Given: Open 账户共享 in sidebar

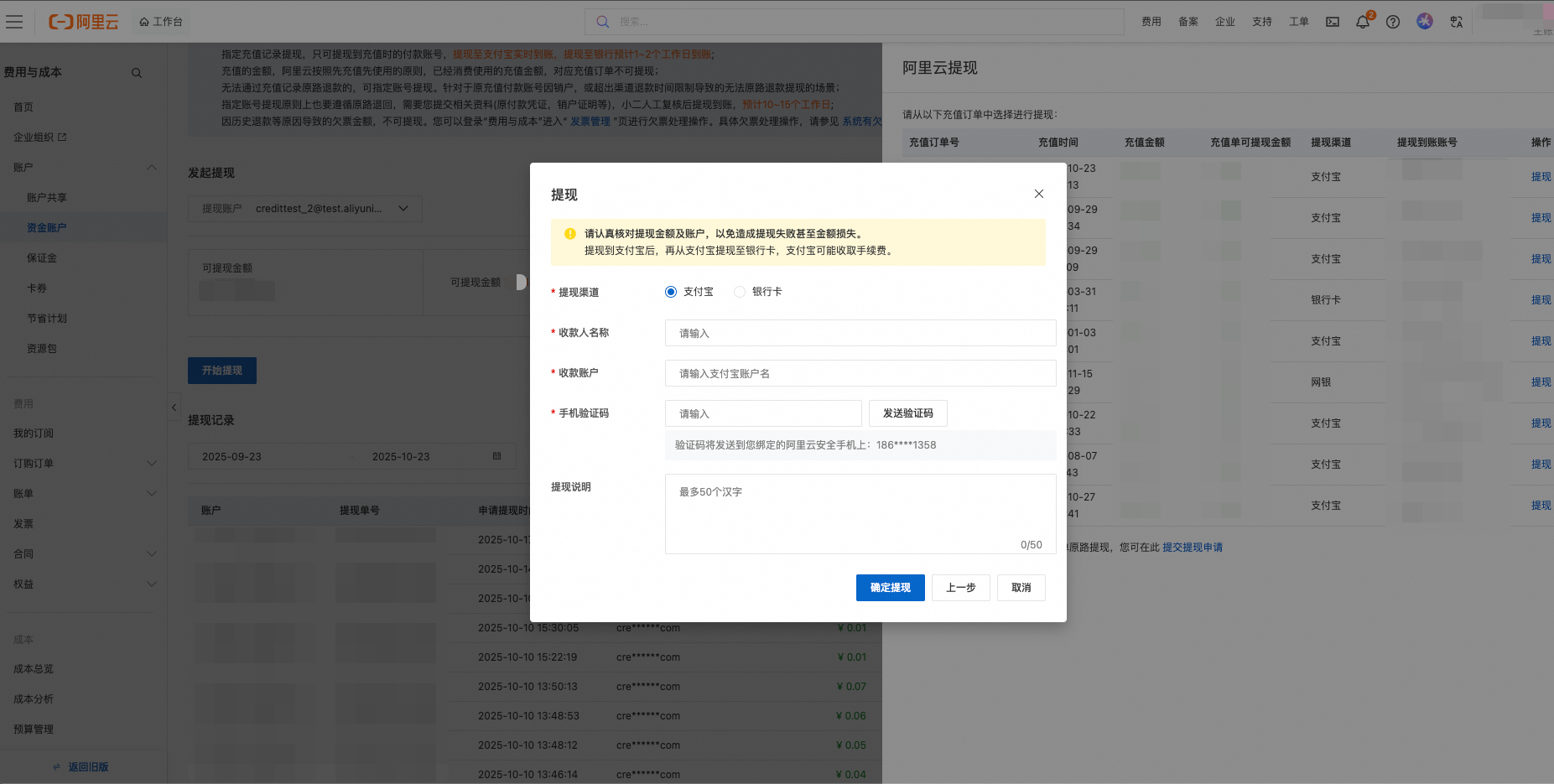Looking at the screenshot, I should [46, 198].
